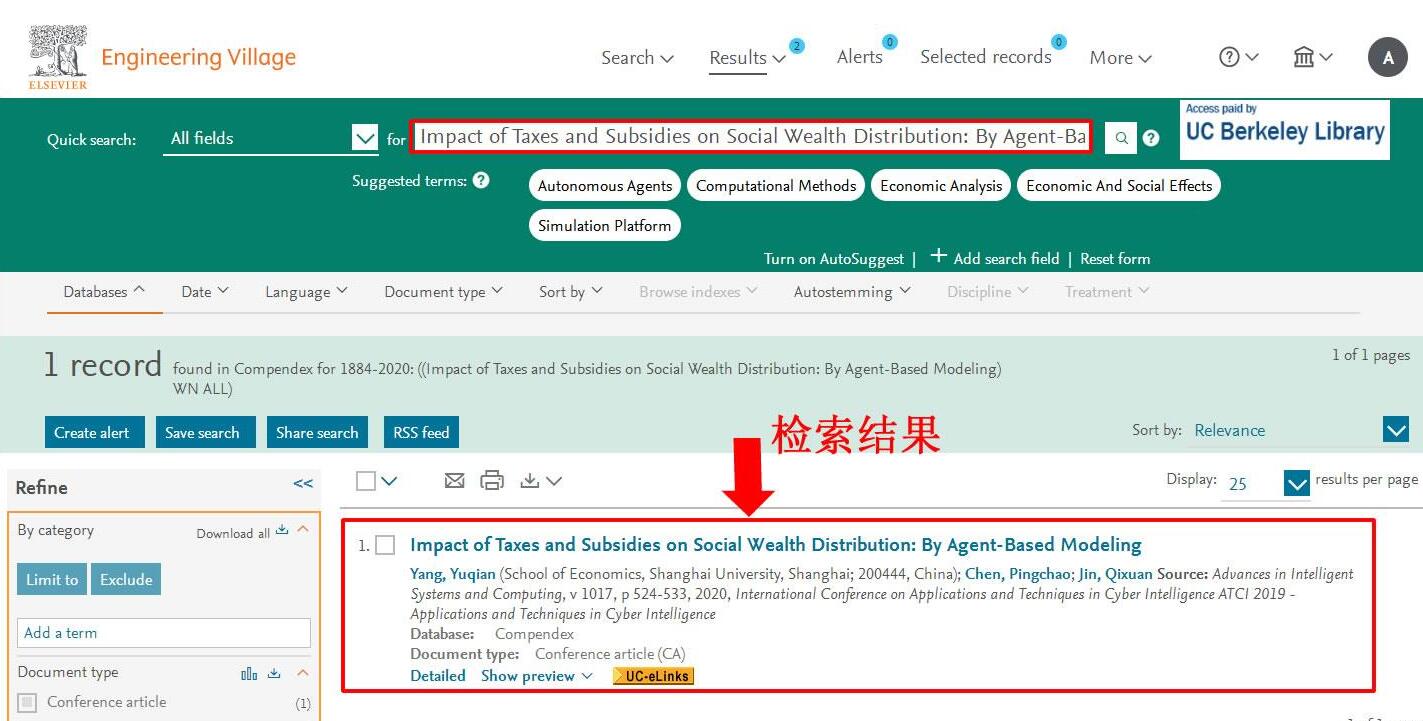
Task: Click the Create alert button
Action: pos(95,432)
